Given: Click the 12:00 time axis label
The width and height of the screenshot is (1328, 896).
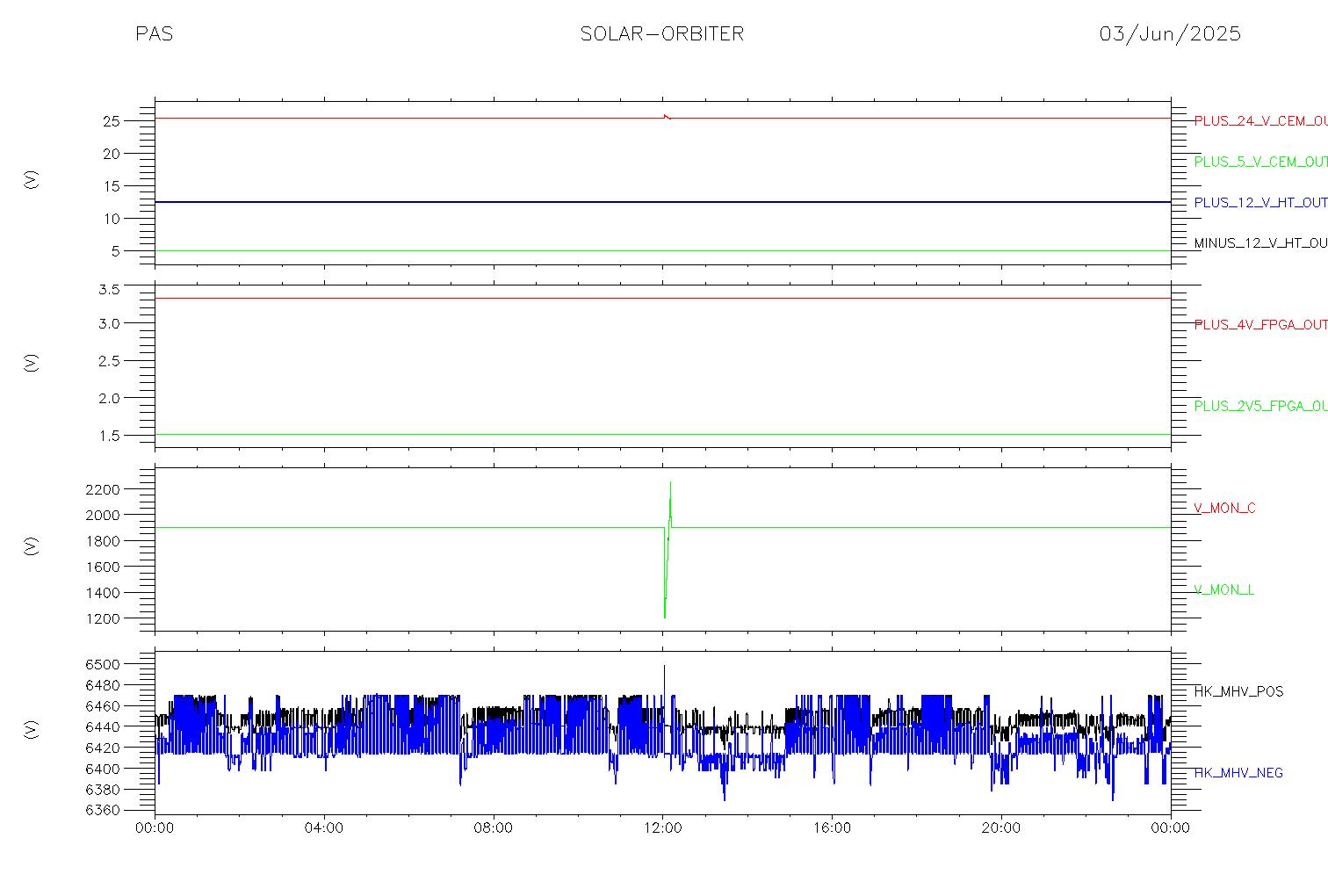Looking at the screenshot, I should pos(663,827).
